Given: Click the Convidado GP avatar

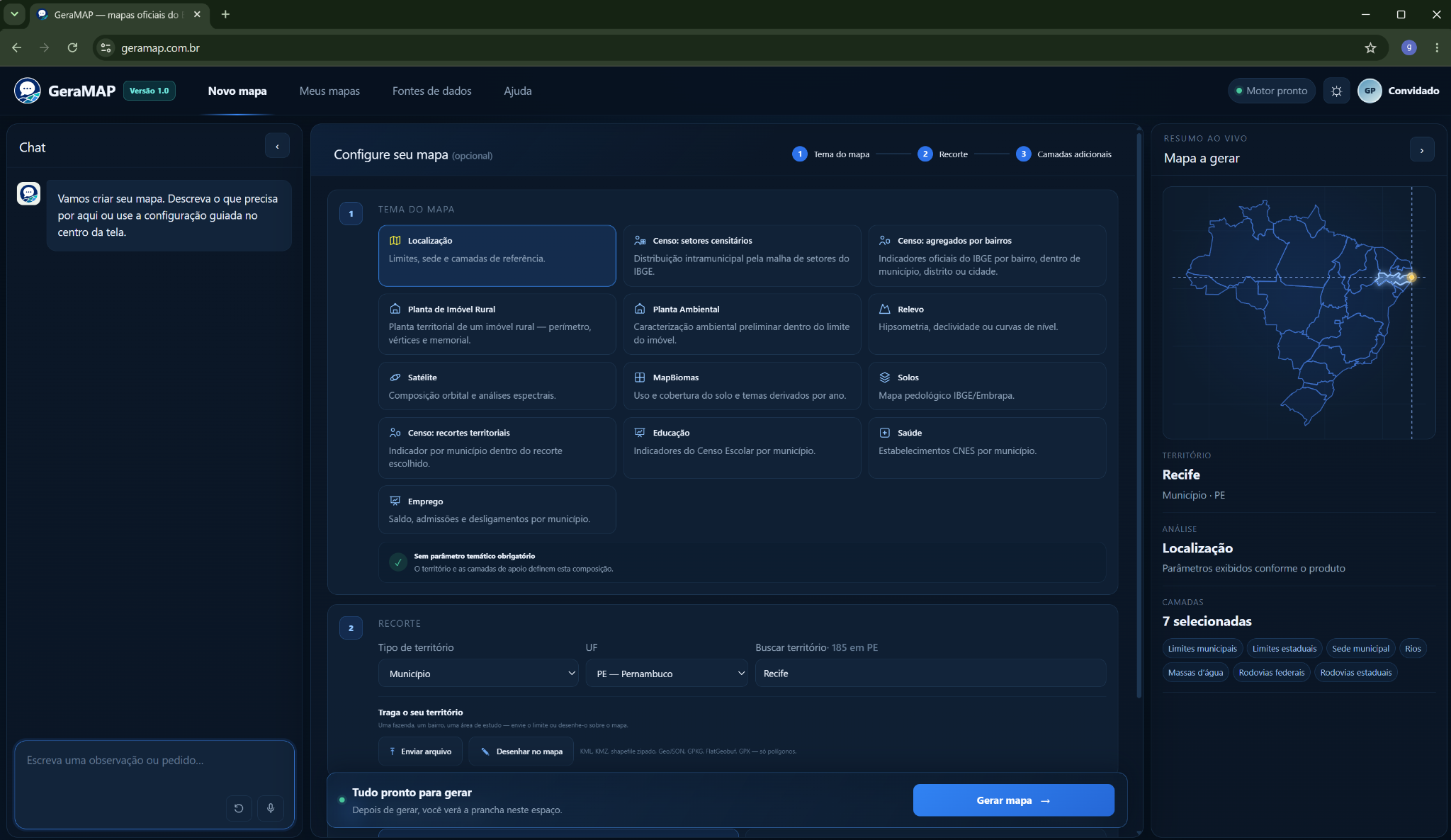Looking at the screenshot, I should [x=1370, y=91].
